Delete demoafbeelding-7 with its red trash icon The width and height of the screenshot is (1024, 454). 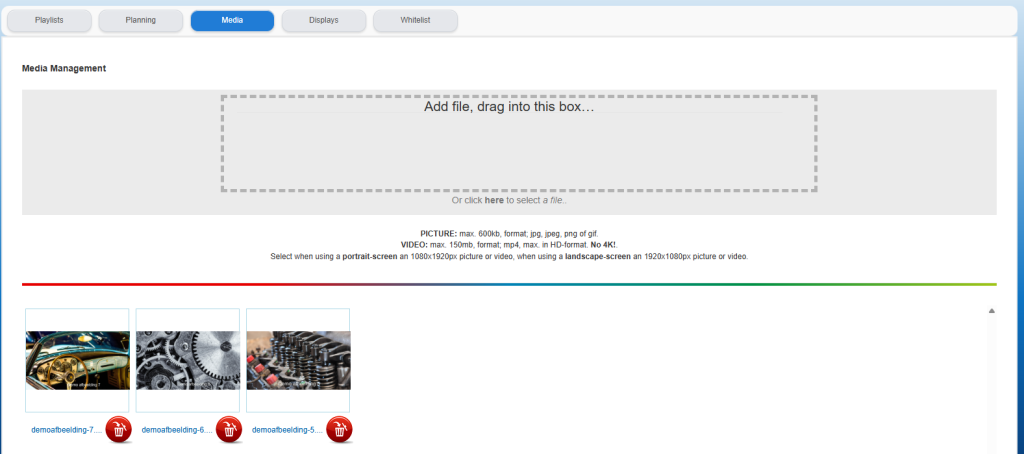pos(118,429)
